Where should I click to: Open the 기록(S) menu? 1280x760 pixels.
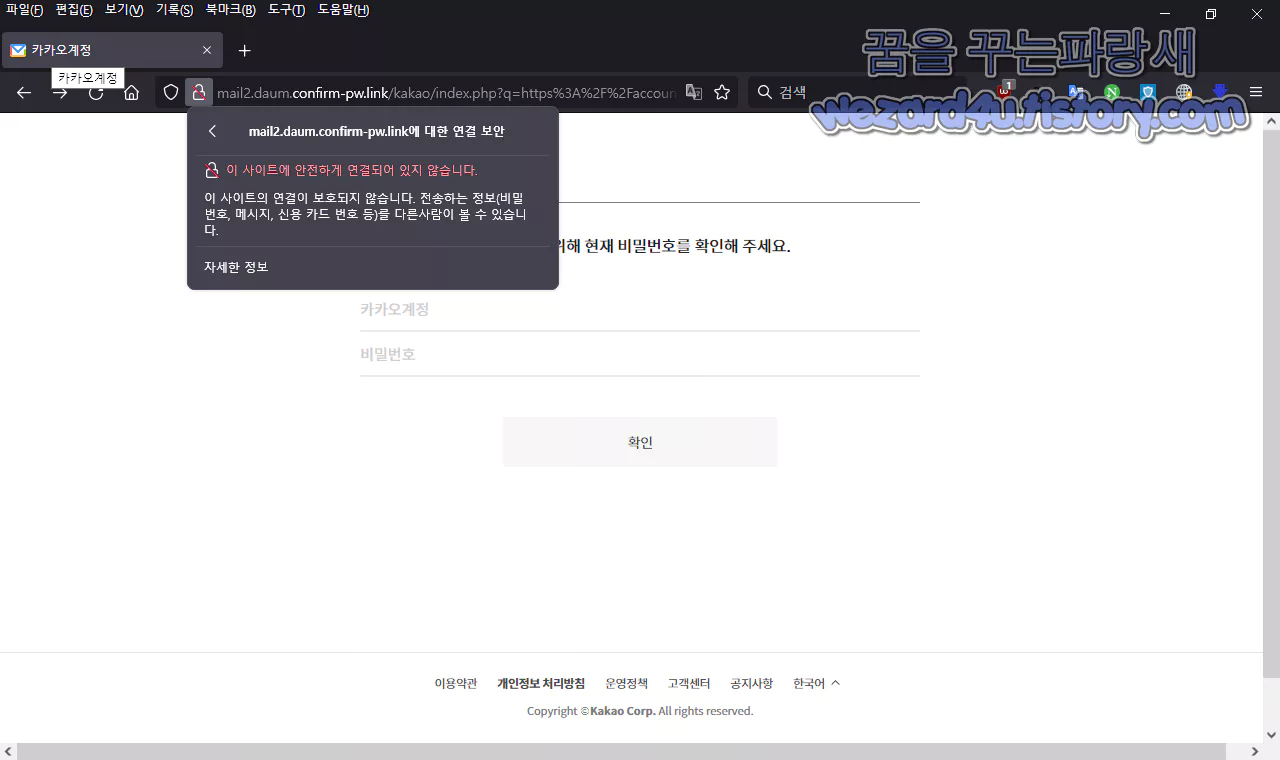pos(174,10)
